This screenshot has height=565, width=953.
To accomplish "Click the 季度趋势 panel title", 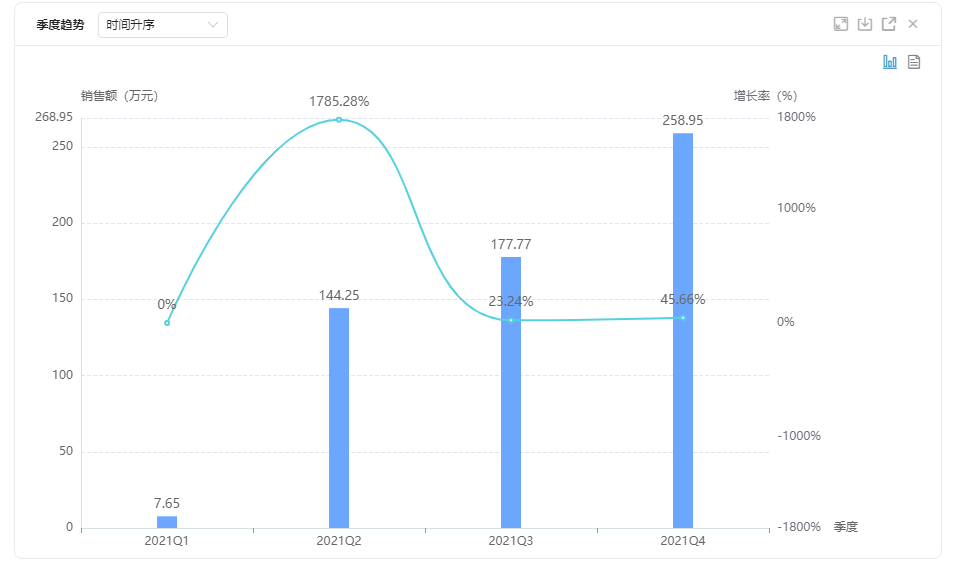I will 60,25.
